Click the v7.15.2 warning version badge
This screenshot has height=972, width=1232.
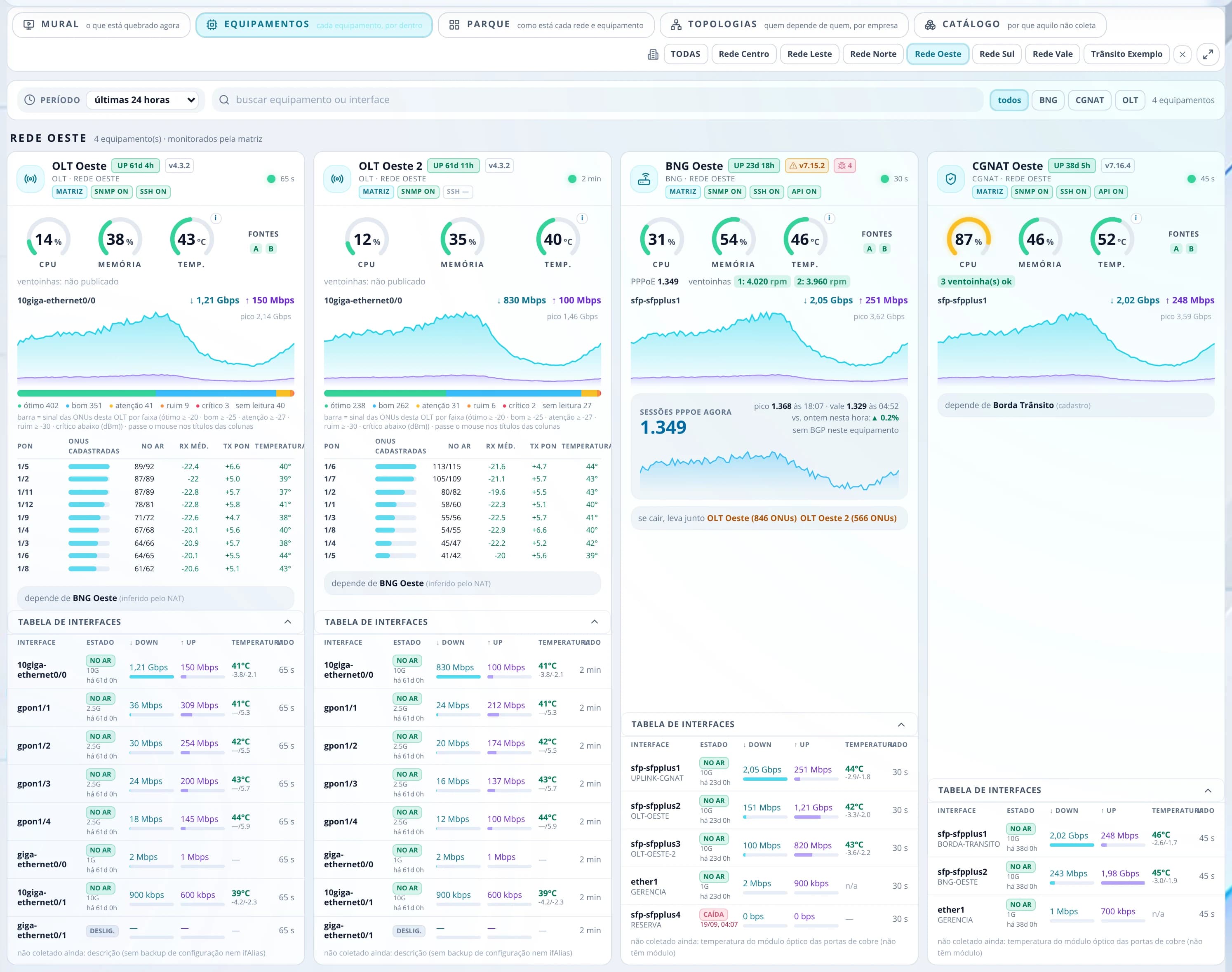pos(807,166)
